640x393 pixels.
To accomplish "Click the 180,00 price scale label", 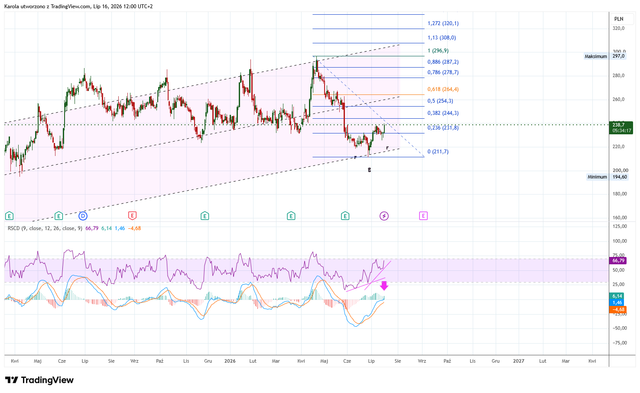I will [x=620, y=194].
